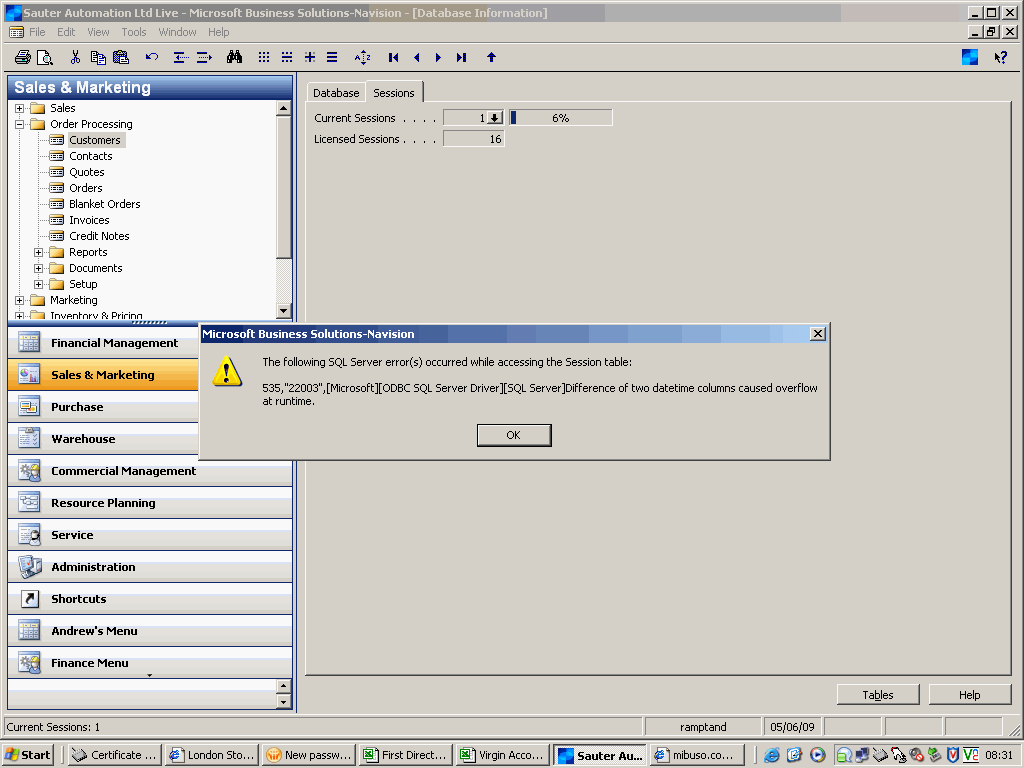The image size is (1024, 768).
Task: Jump to last record arrow
Action: point(461,57)
